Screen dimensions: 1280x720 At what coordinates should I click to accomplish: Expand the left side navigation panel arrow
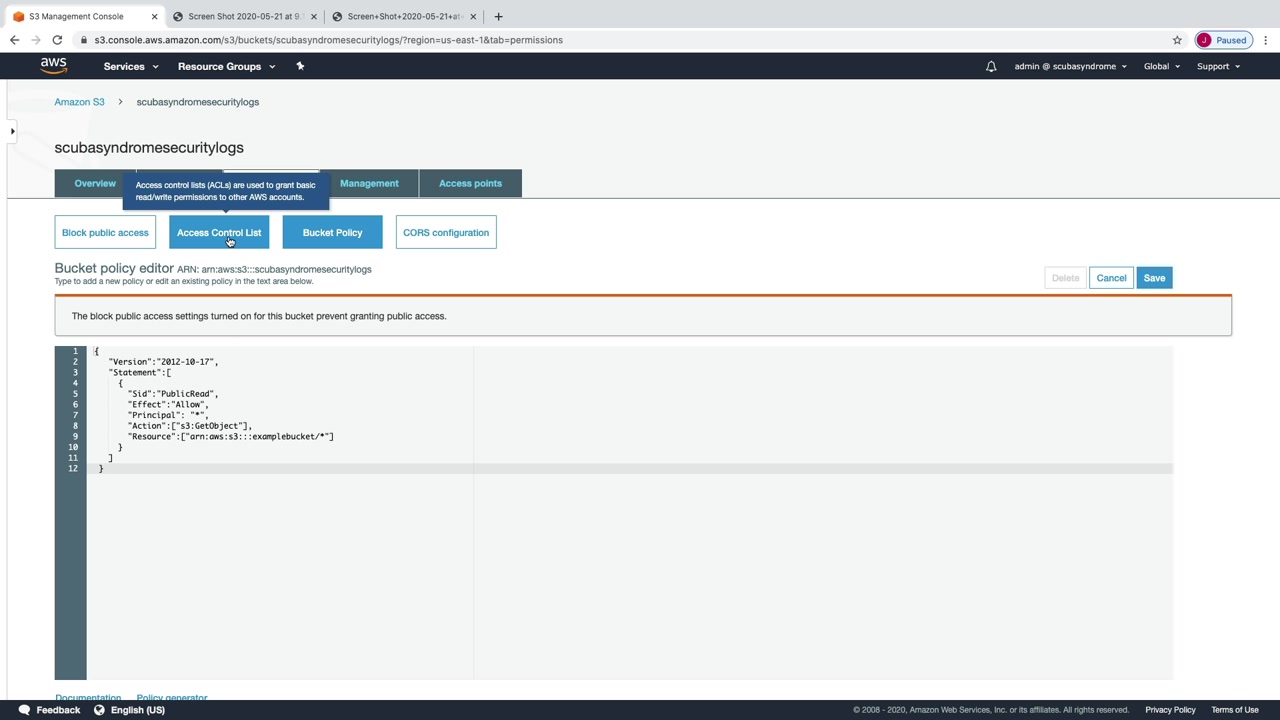click(x=12, y=131)
